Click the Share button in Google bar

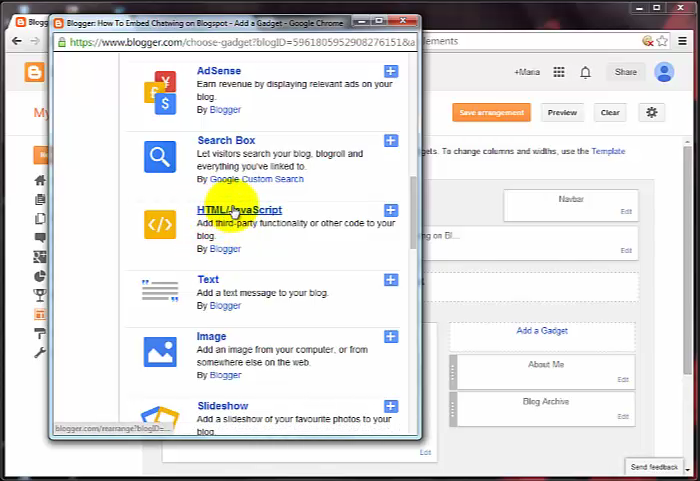coord(625,72)
